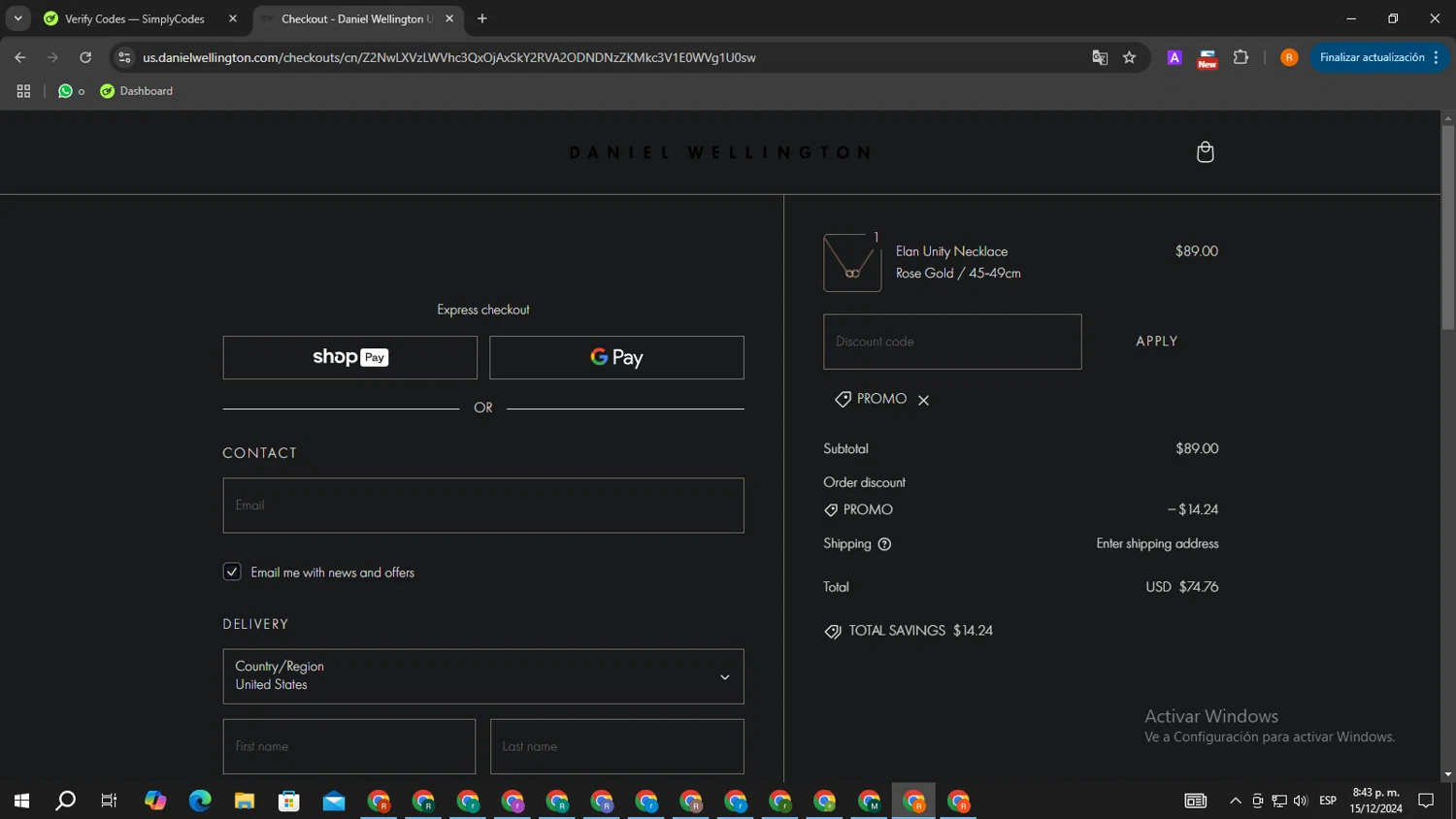The image size is (1456, 819).
Task: Open Microsoft Store from taskbar
Action: pyautogui.click(x=289, y=801)
